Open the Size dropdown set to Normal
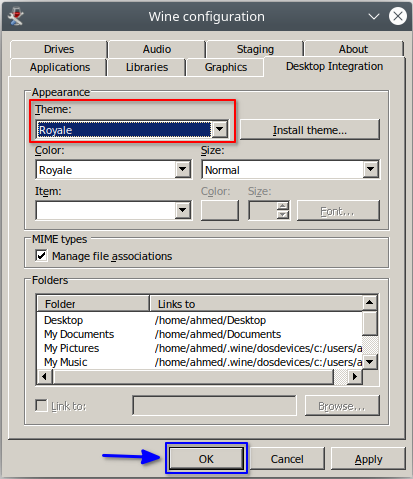The image size is (413, 479). coord(290,170)
